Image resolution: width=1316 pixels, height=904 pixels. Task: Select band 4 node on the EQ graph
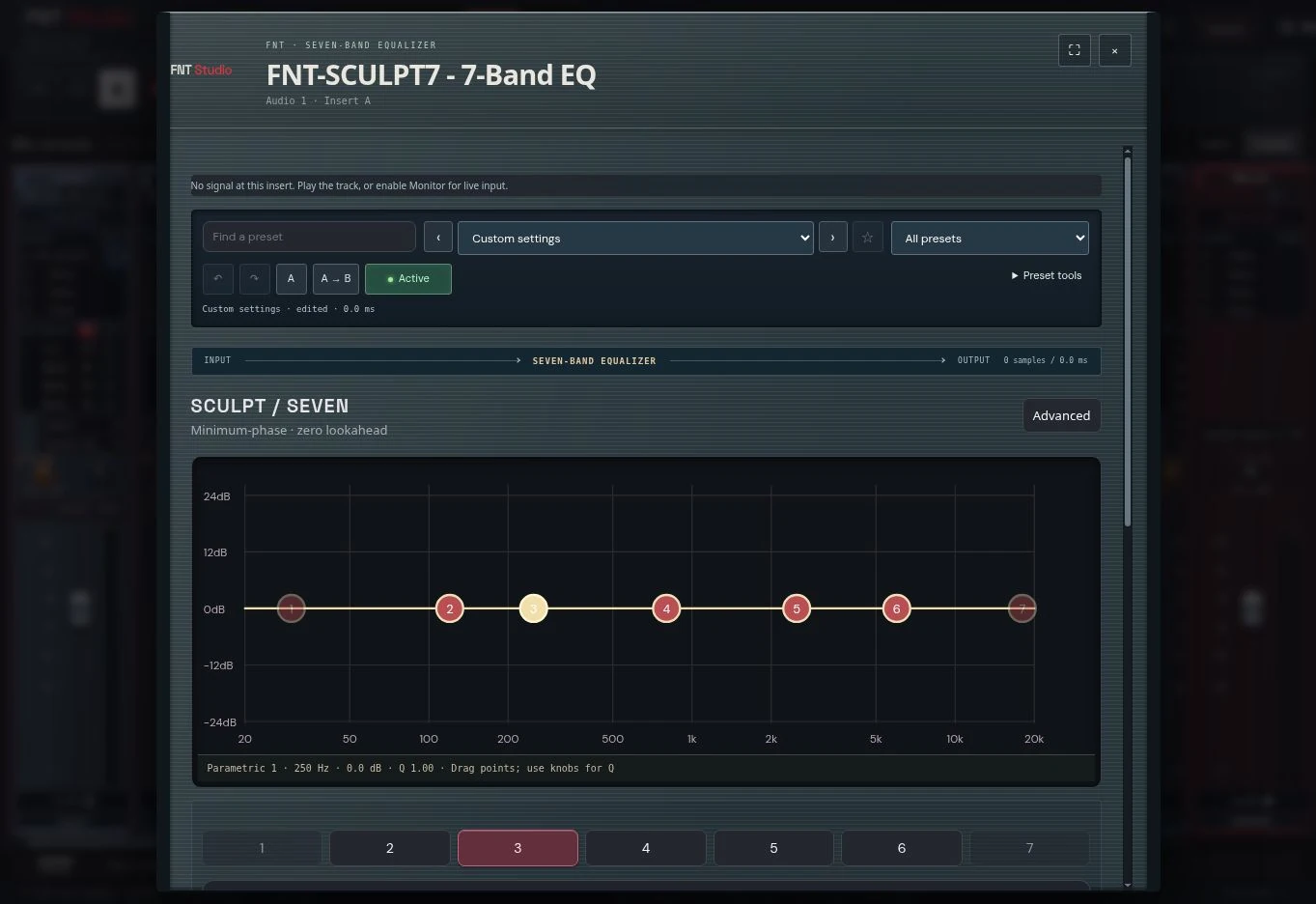[x=666, y=608]
